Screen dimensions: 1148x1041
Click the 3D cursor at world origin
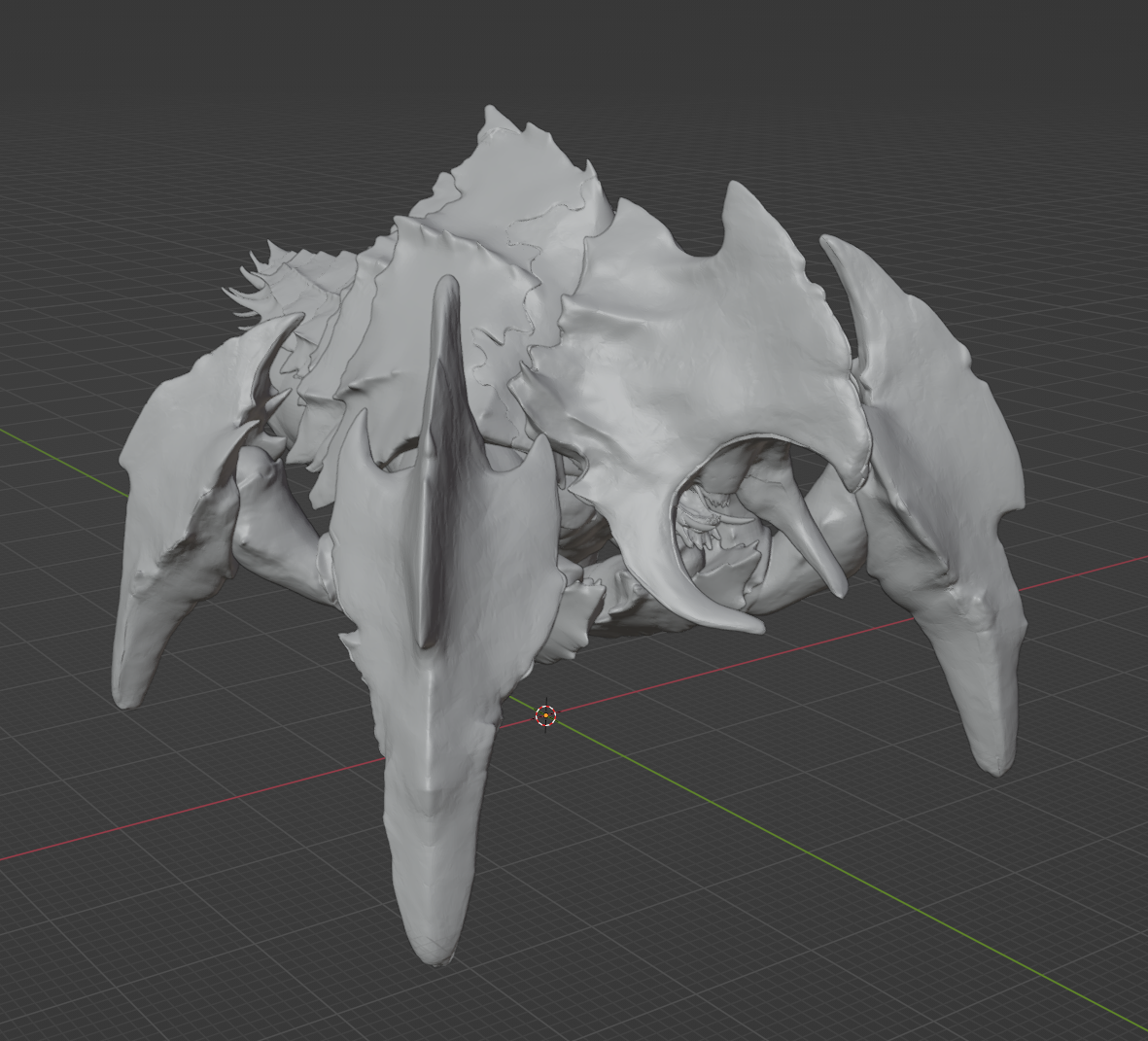point(546,716)
